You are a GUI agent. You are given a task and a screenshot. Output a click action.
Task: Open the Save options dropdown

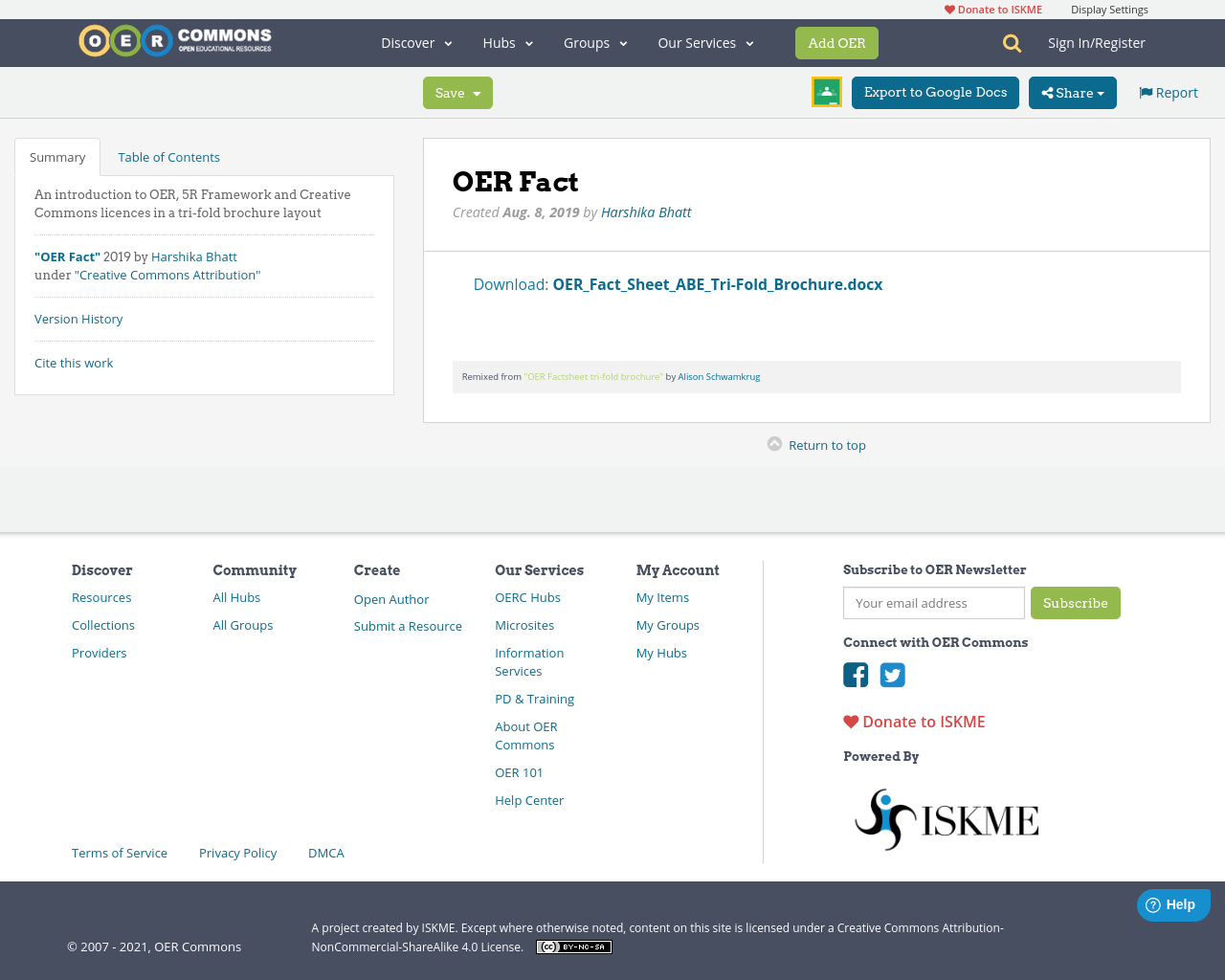(x=457, y=93)
